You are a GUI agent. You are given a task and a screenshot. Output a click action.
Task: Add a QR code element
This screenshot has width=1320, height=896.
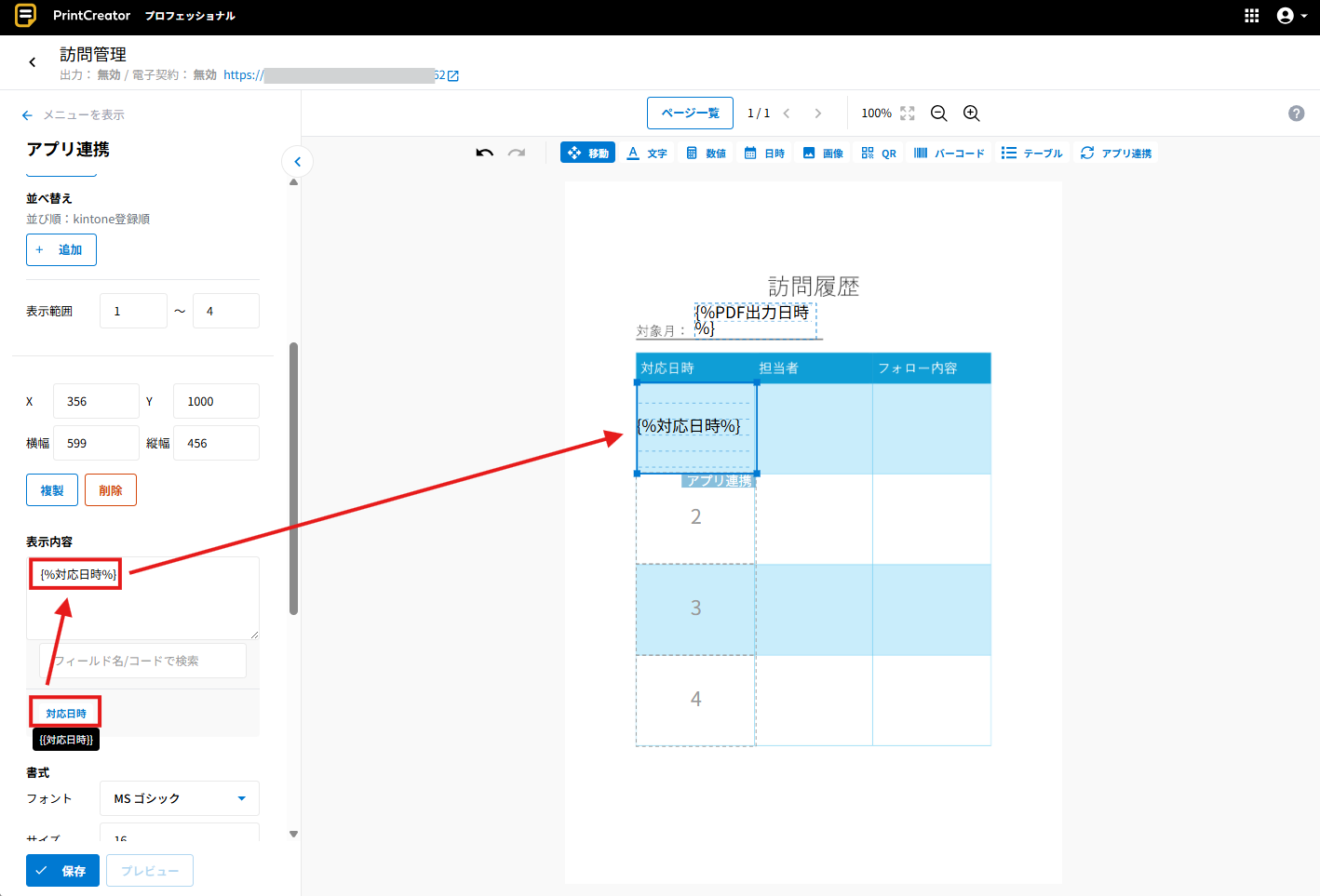[x=879, y=153]
